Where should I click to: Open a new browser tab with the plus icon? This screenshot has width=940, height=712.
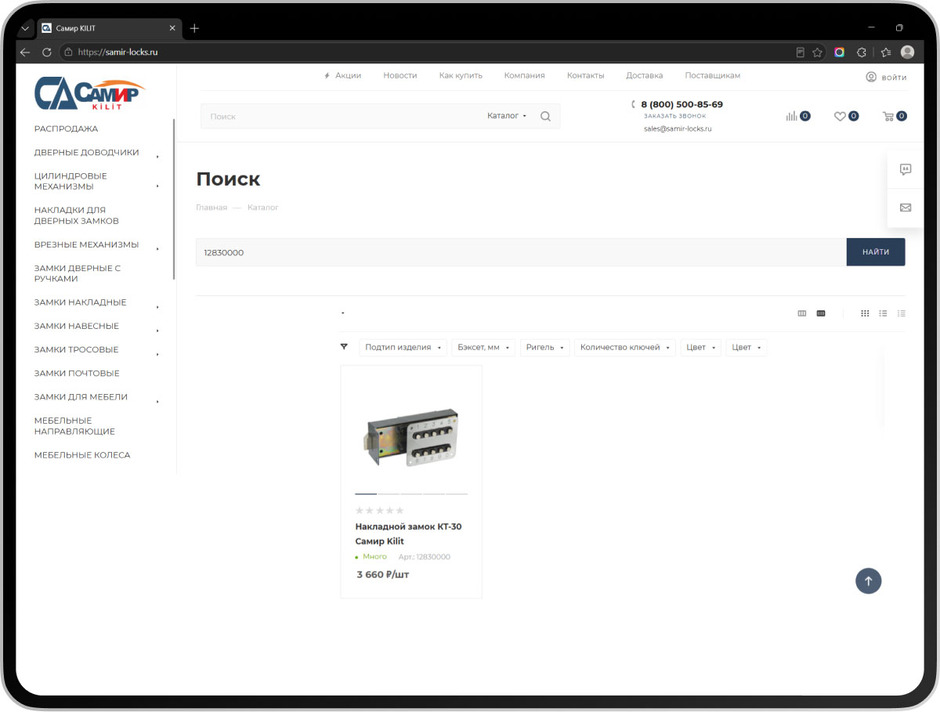194,28
